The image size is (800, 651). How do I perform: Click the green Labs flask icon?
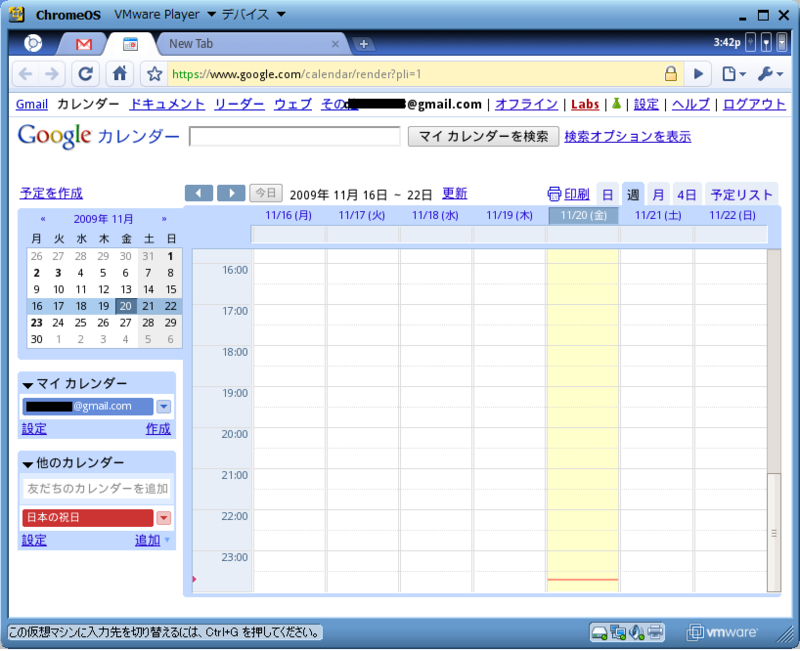(x=616, y=104)
